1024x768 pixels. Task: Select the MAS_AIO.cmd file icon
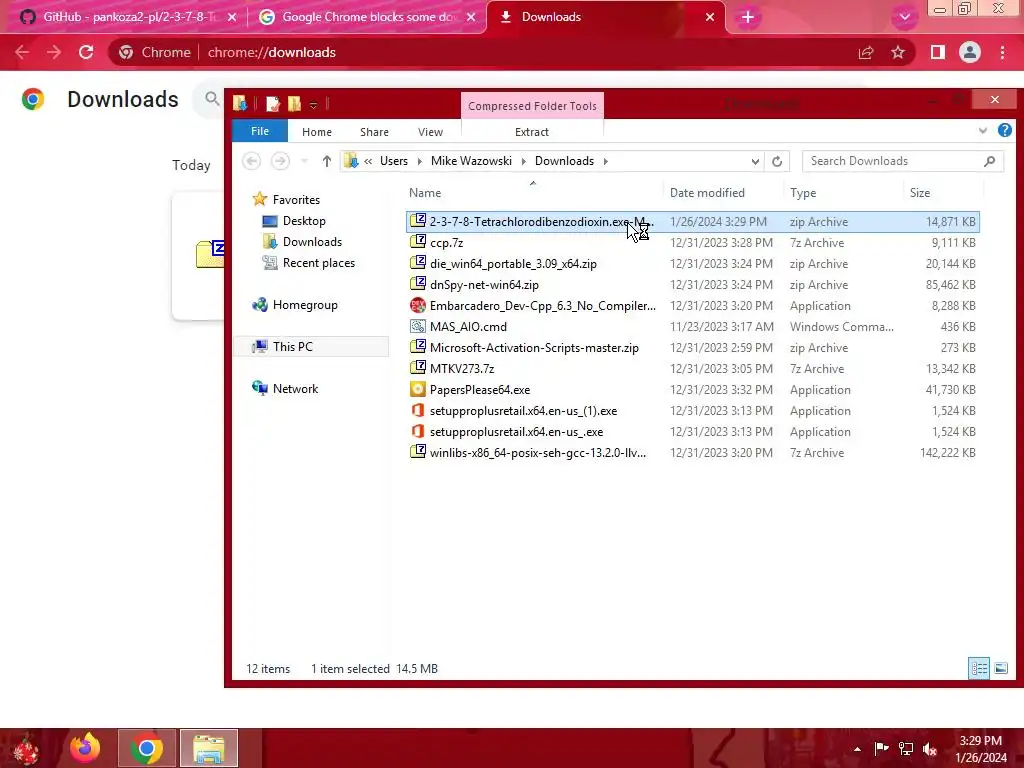[x=418, y=327]
